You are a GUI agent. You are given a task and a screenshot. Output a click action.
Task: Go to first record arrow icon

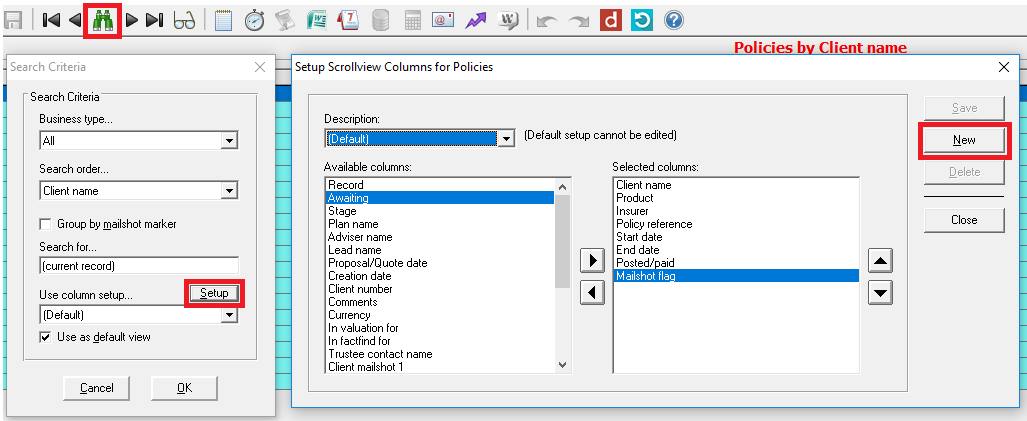coord(51,20)
